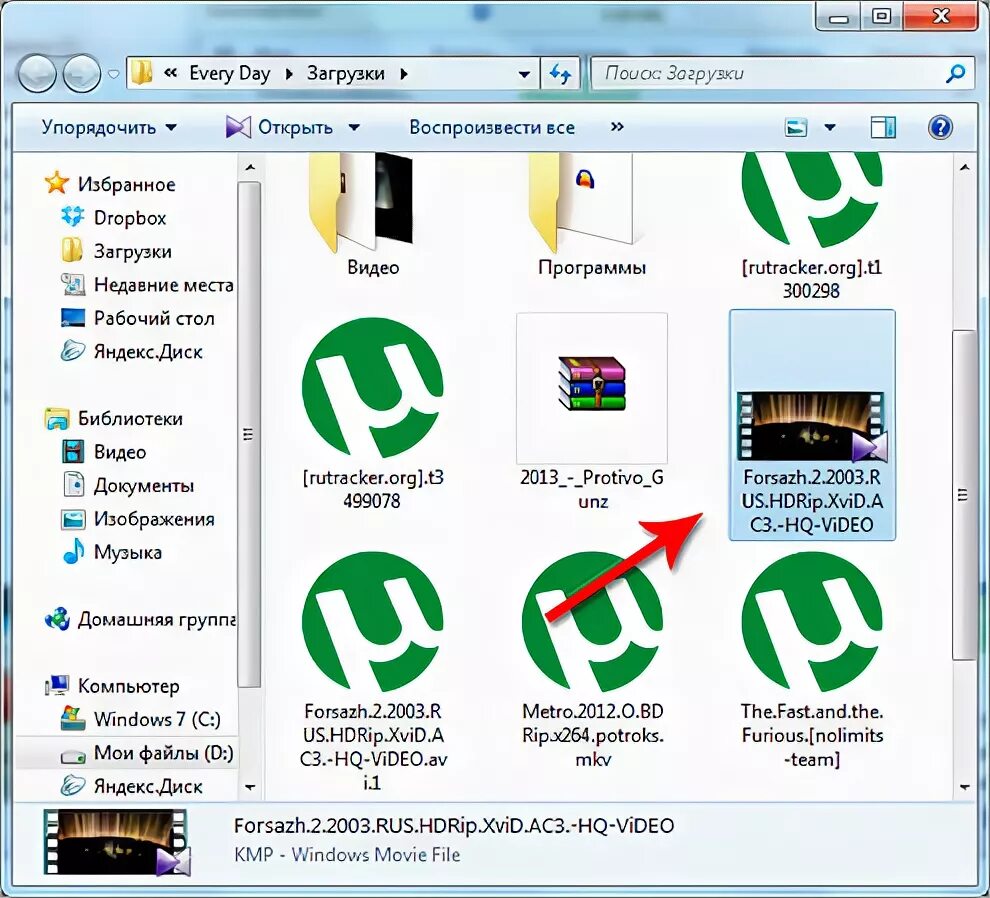This screenshot has width=990, height=898.
Task: Click the Forward navigation arrow button
Action: click(82, 74)
